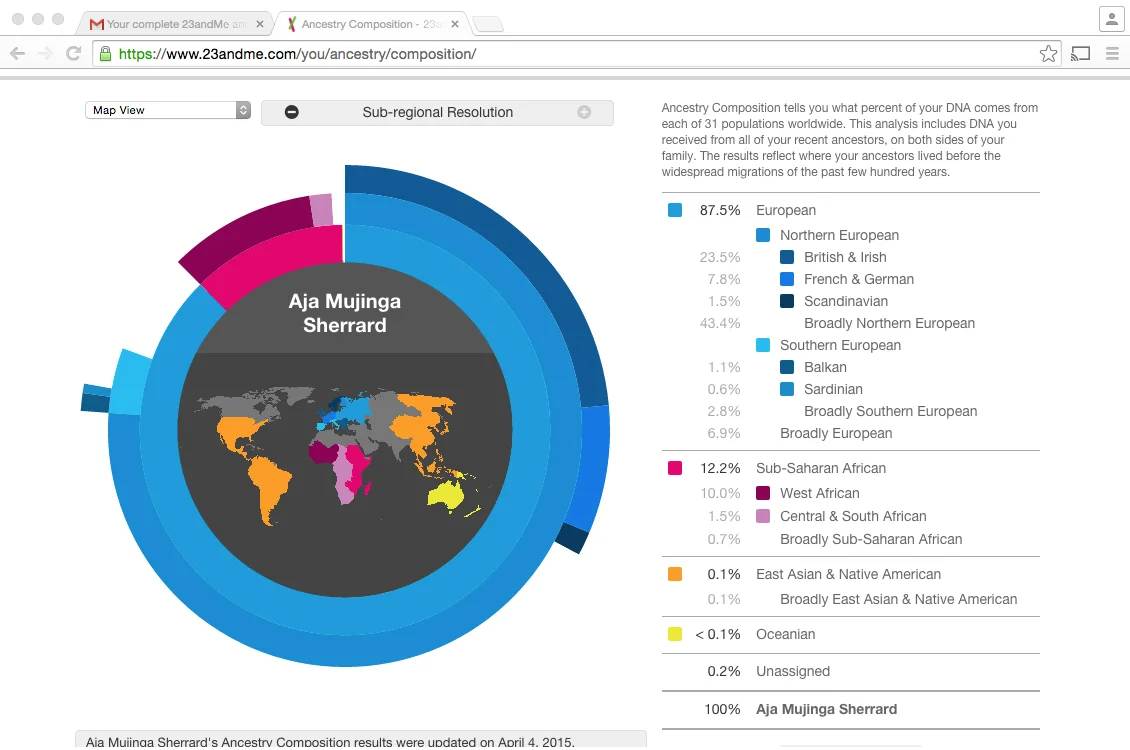Click the 43.4% percentage value
Screen dimensions: 1130x750
719,323
